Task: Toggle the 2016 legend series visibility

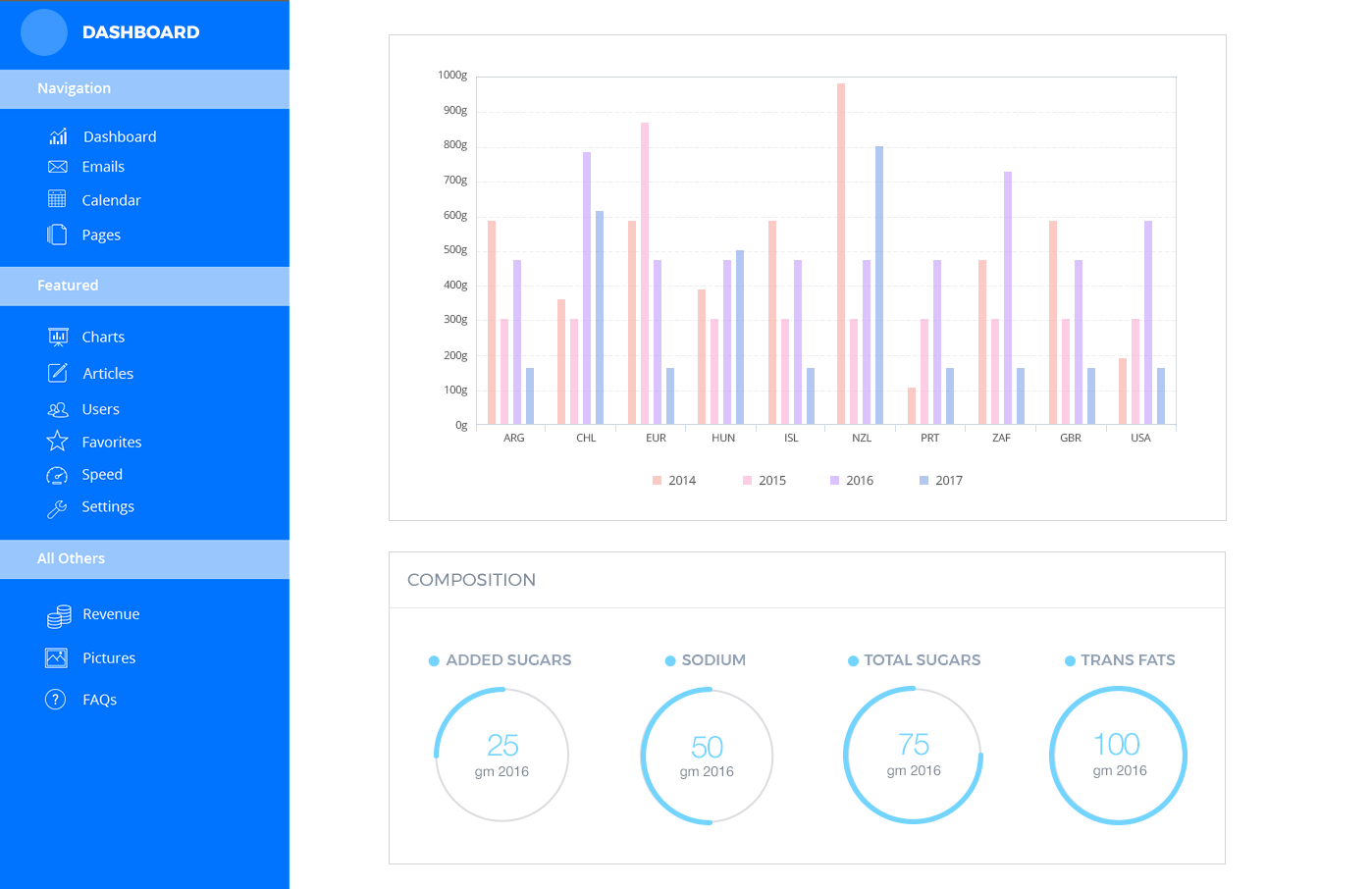Action: click(x=851, y=481)
